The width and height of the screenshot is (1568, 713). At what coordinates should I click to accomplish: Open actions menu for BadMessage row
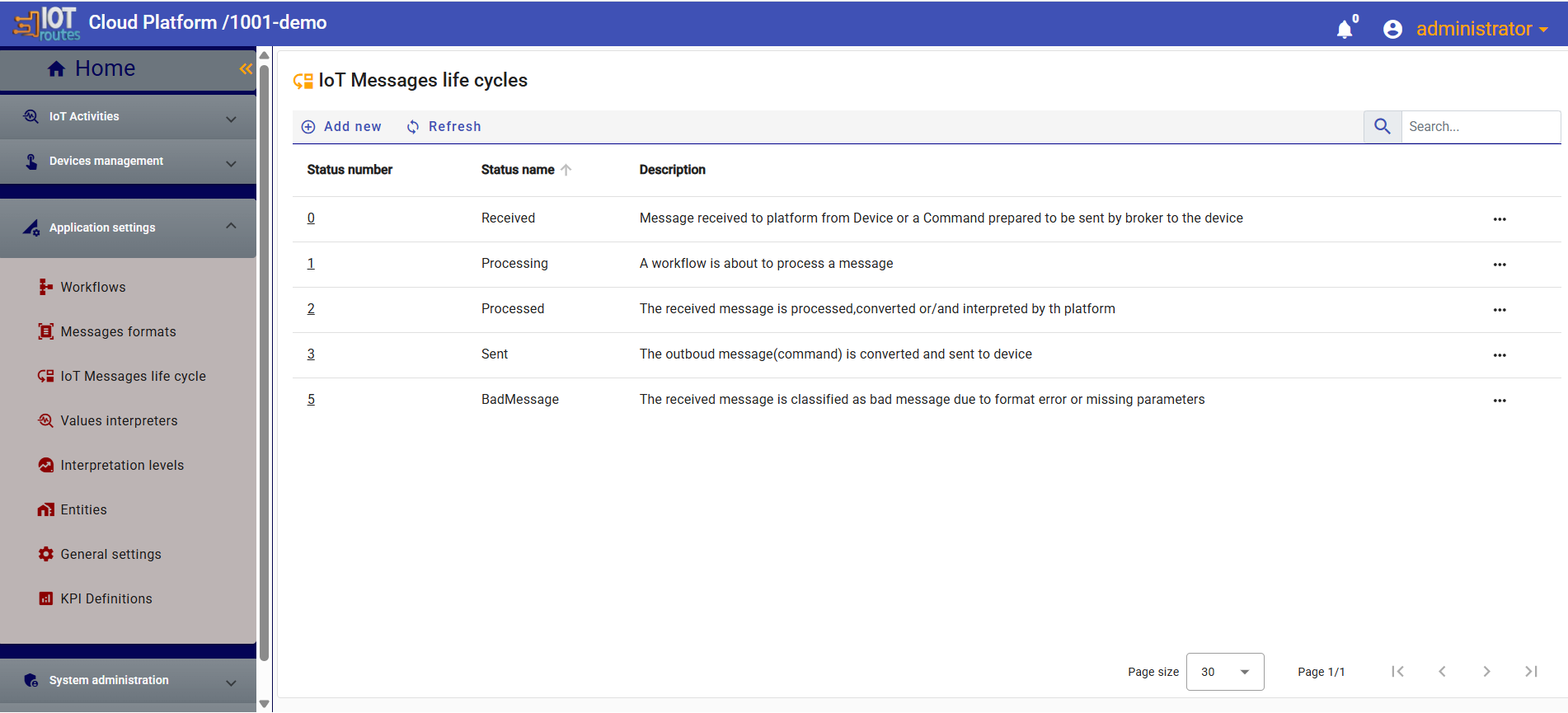[1499, 401]
